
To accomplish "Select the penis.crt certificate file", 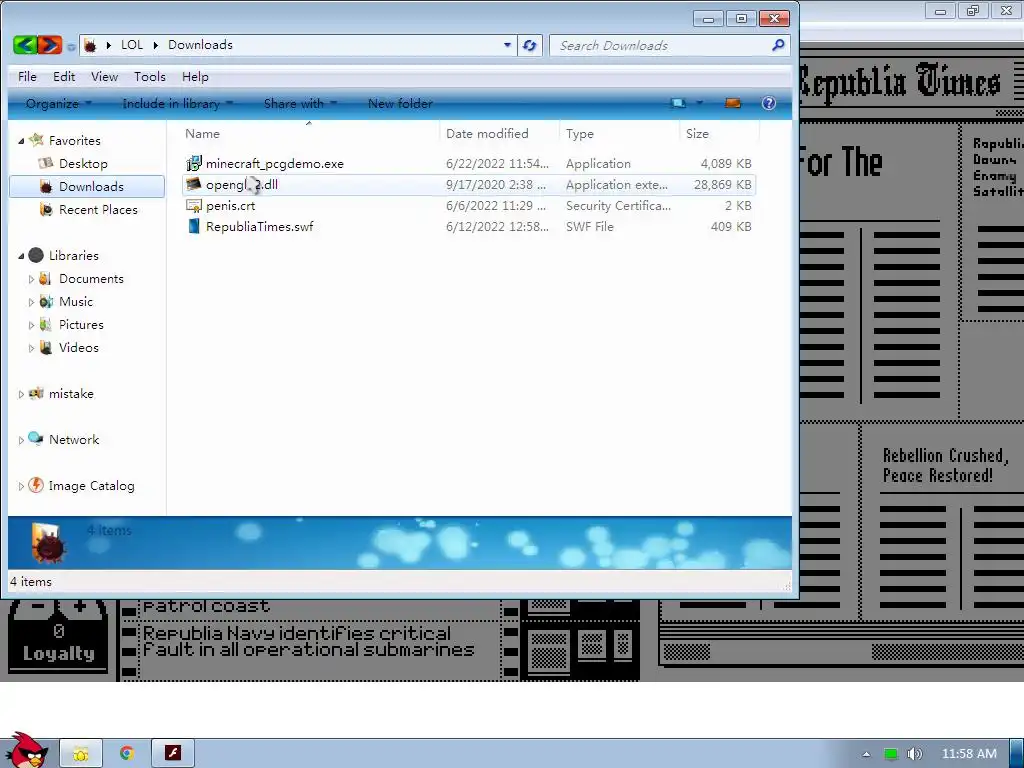I will pos(468,206).
